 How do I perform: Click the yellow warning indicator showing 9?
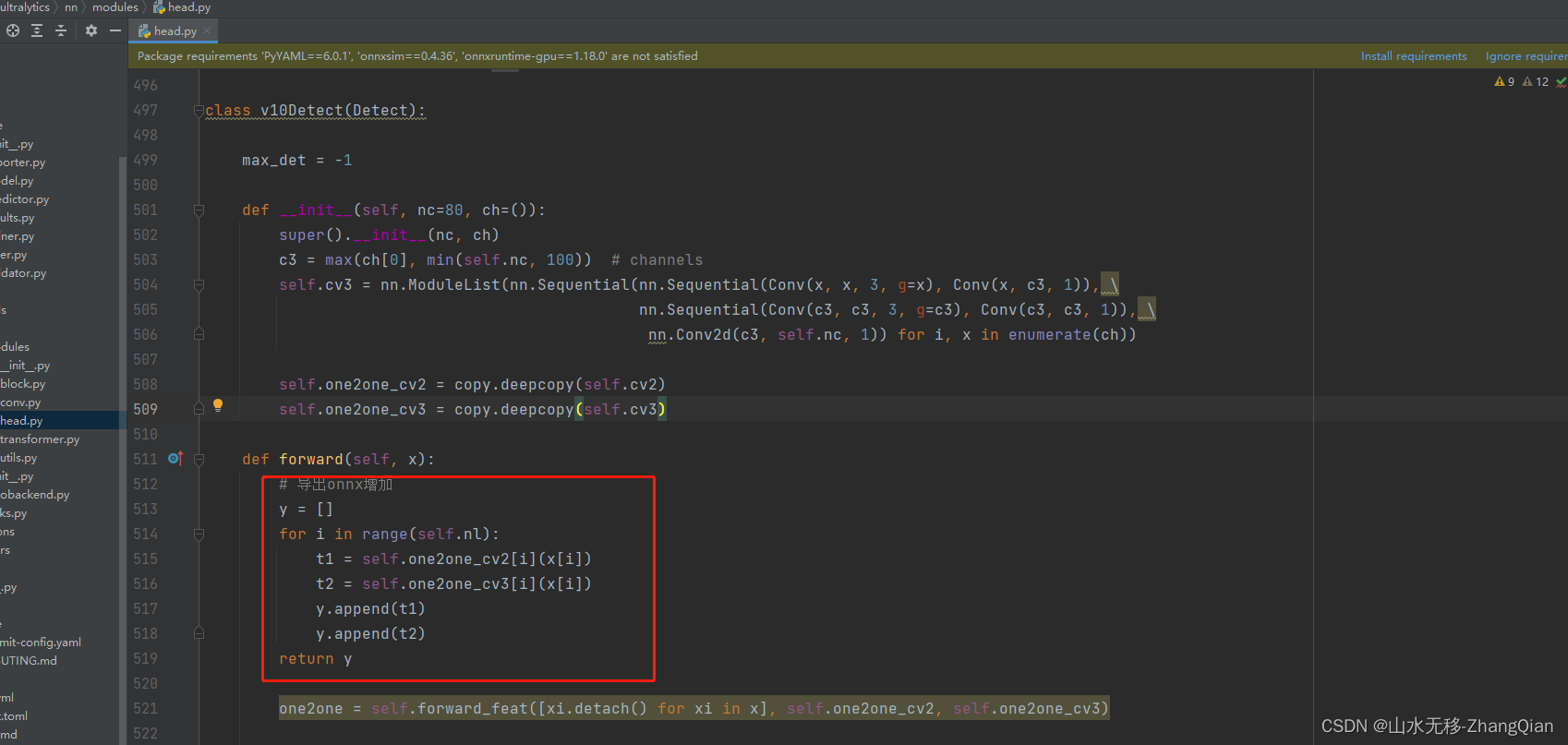point(1504,82)
